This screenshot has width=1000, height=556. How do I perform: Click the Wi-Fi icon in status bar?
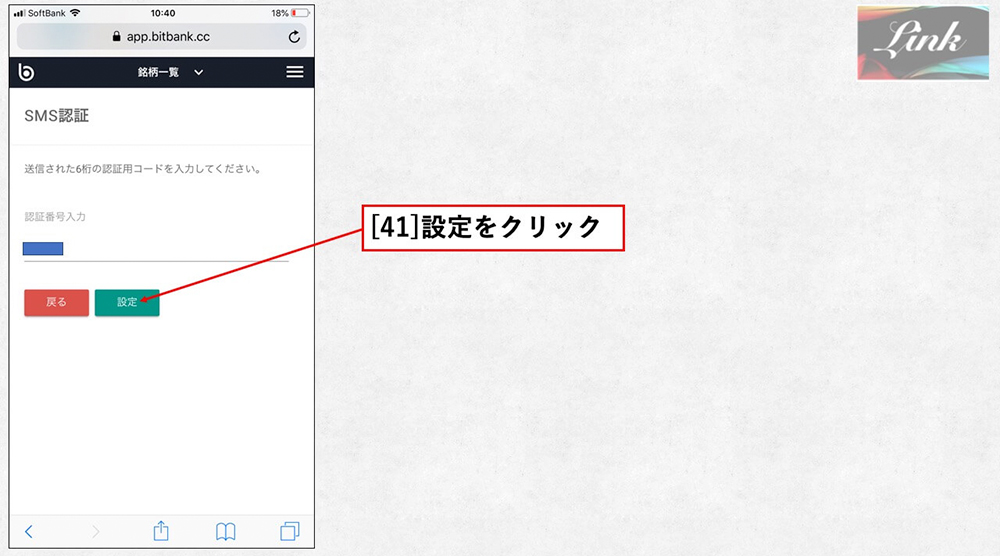pos(75,13)
